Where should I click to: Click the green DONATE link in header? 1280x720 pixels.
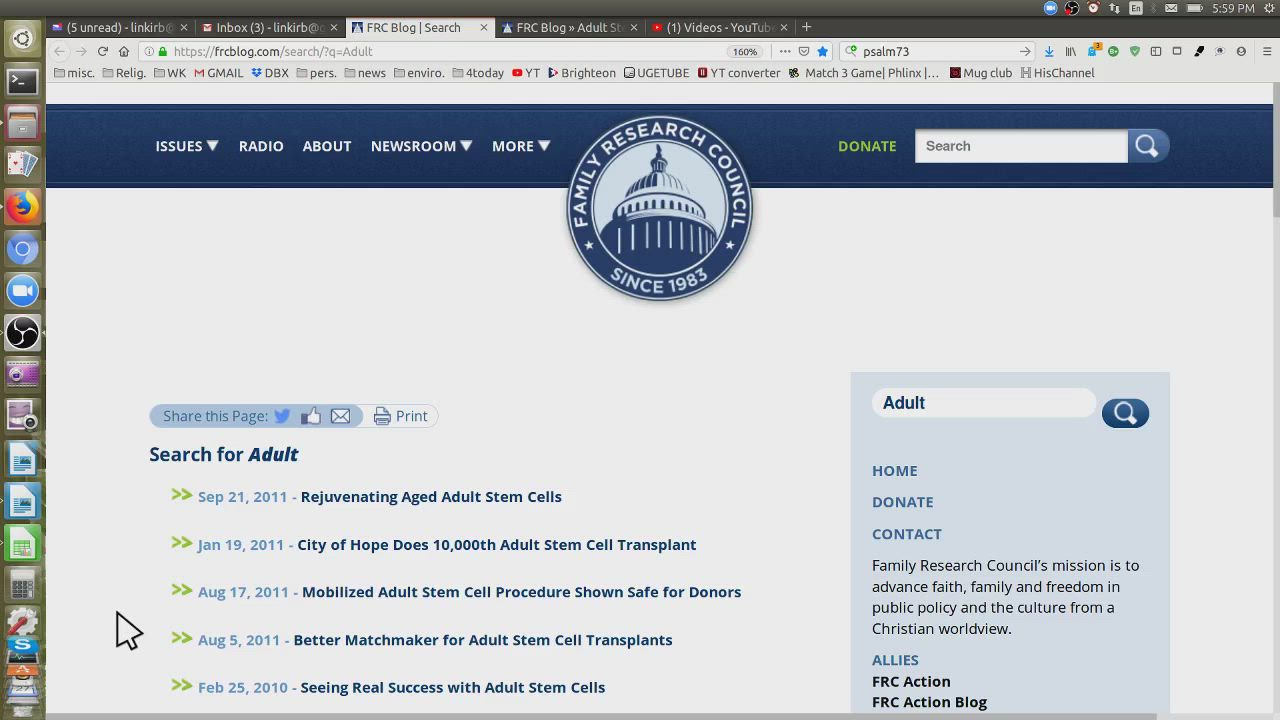tap(867, 146)
